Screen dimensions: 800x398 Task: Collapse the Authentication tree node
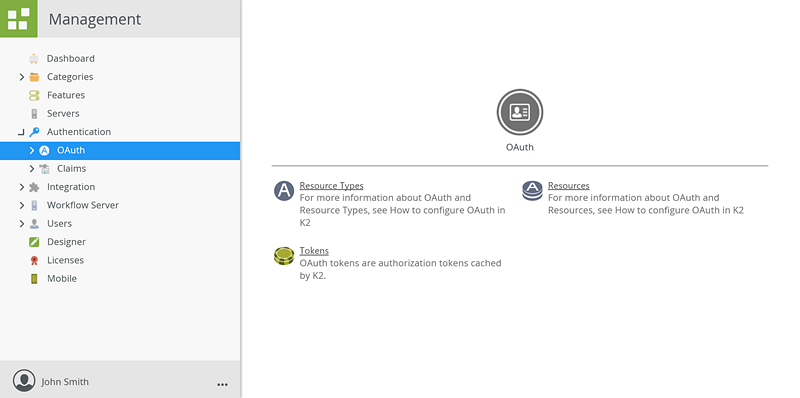pos(21,133)
